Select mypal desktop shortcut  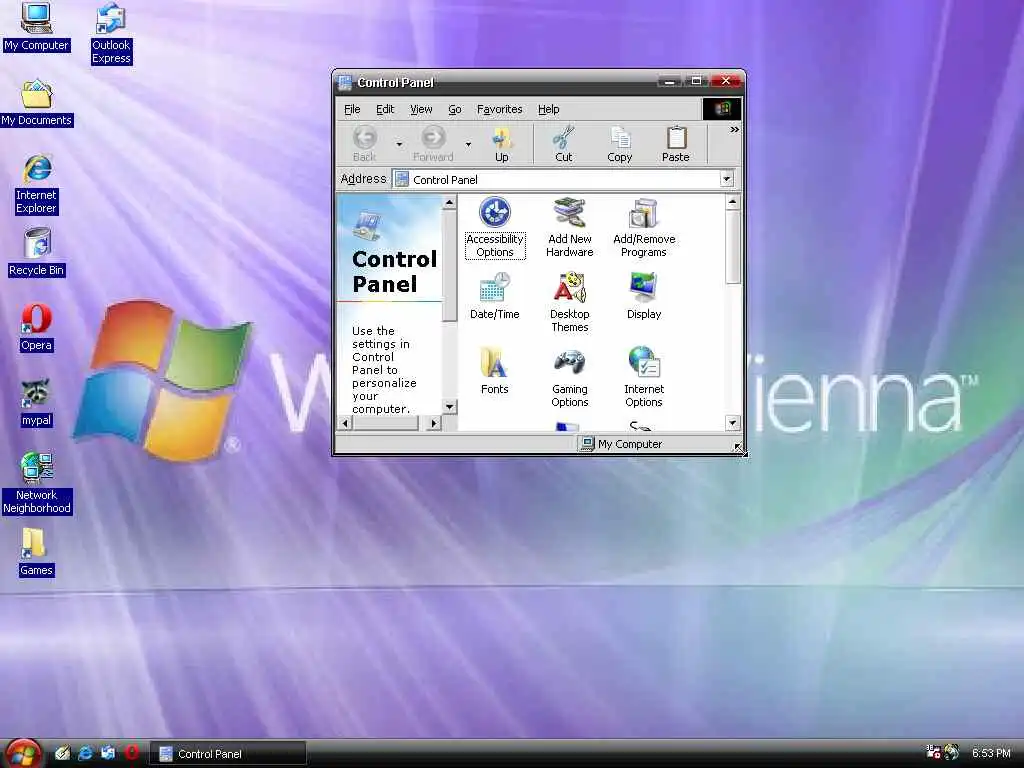pyautogui.click(x=36, y=403)
